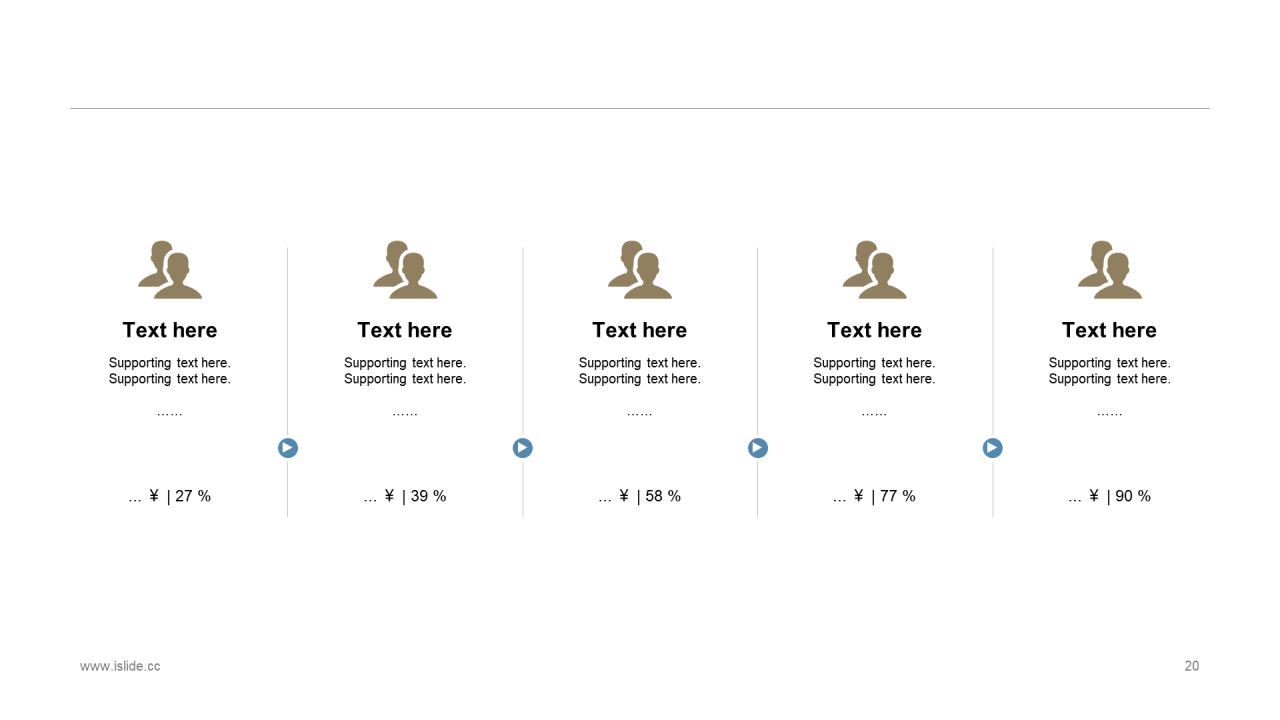Click the "… ¥ | 27 %" label
This screenshot has height=720, width=1280.
click(170, 496)
